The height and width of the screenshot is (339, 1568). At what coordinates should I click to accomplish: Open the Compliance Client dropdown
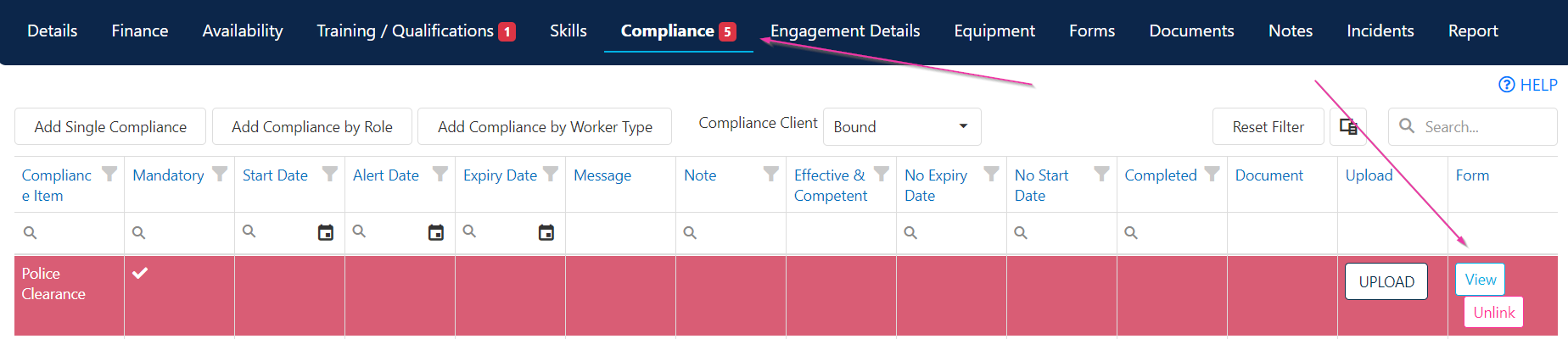coord(902,126)
